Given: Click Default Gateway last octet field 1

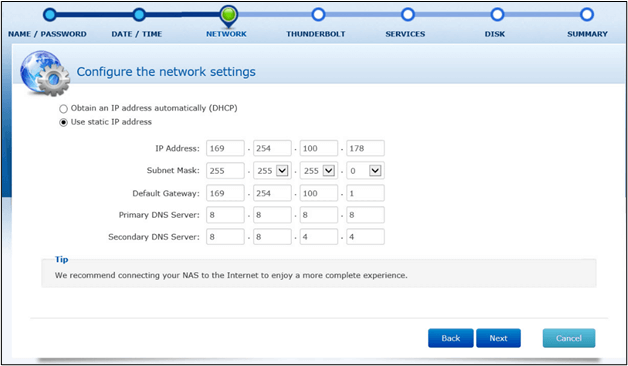Looking at the screenshot, I should click(365, 193).
